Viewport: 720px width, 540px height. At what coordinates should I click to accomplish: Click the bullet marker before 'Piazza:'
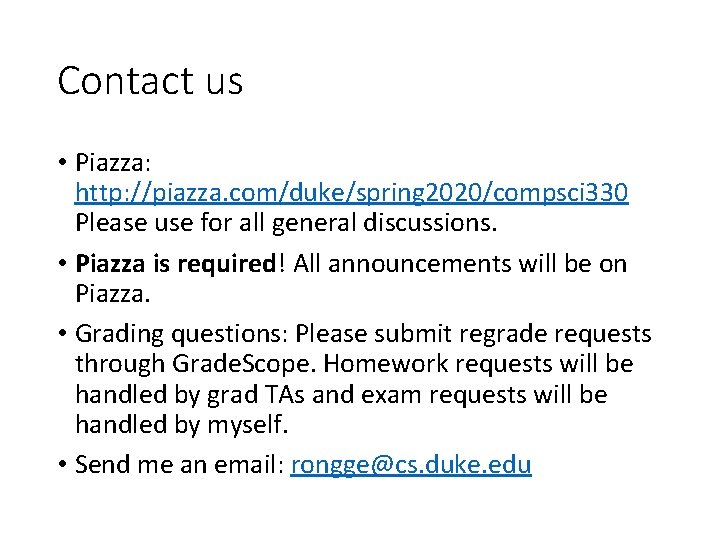[x=63, y=163]
